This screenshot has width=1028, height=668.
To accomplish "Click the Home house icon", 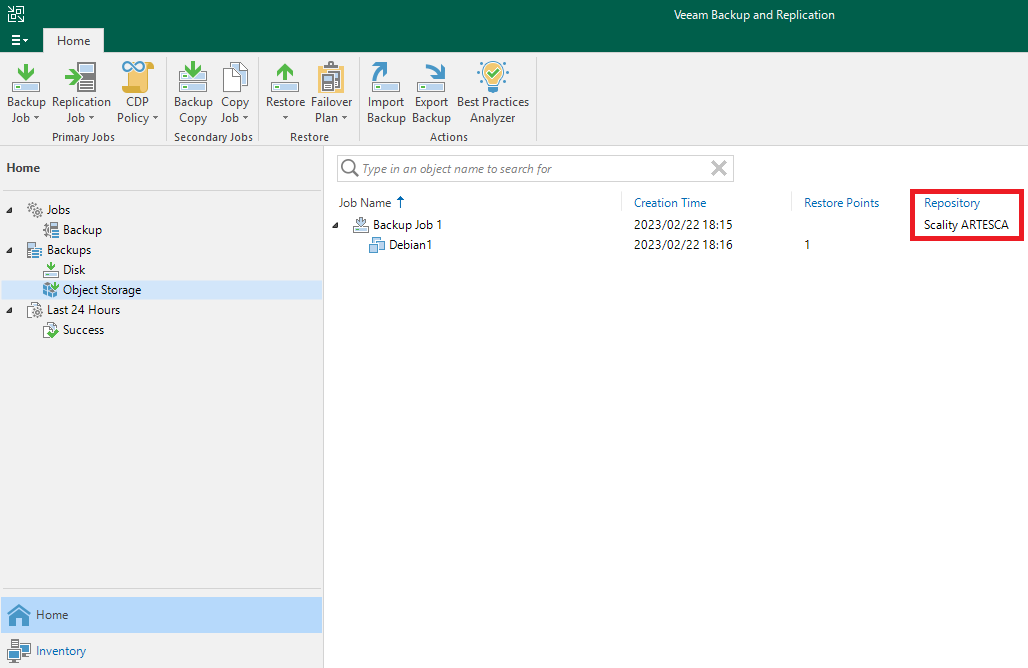I will [19, 615].
